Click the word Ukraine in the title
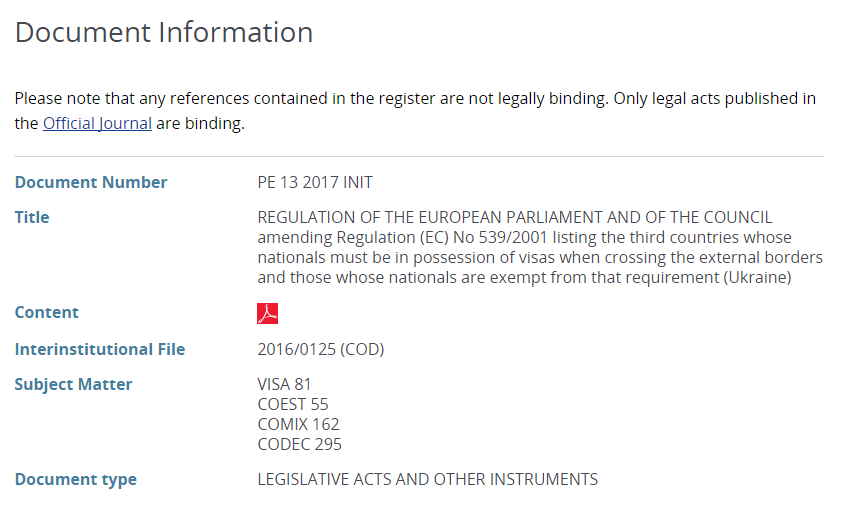 756,277
